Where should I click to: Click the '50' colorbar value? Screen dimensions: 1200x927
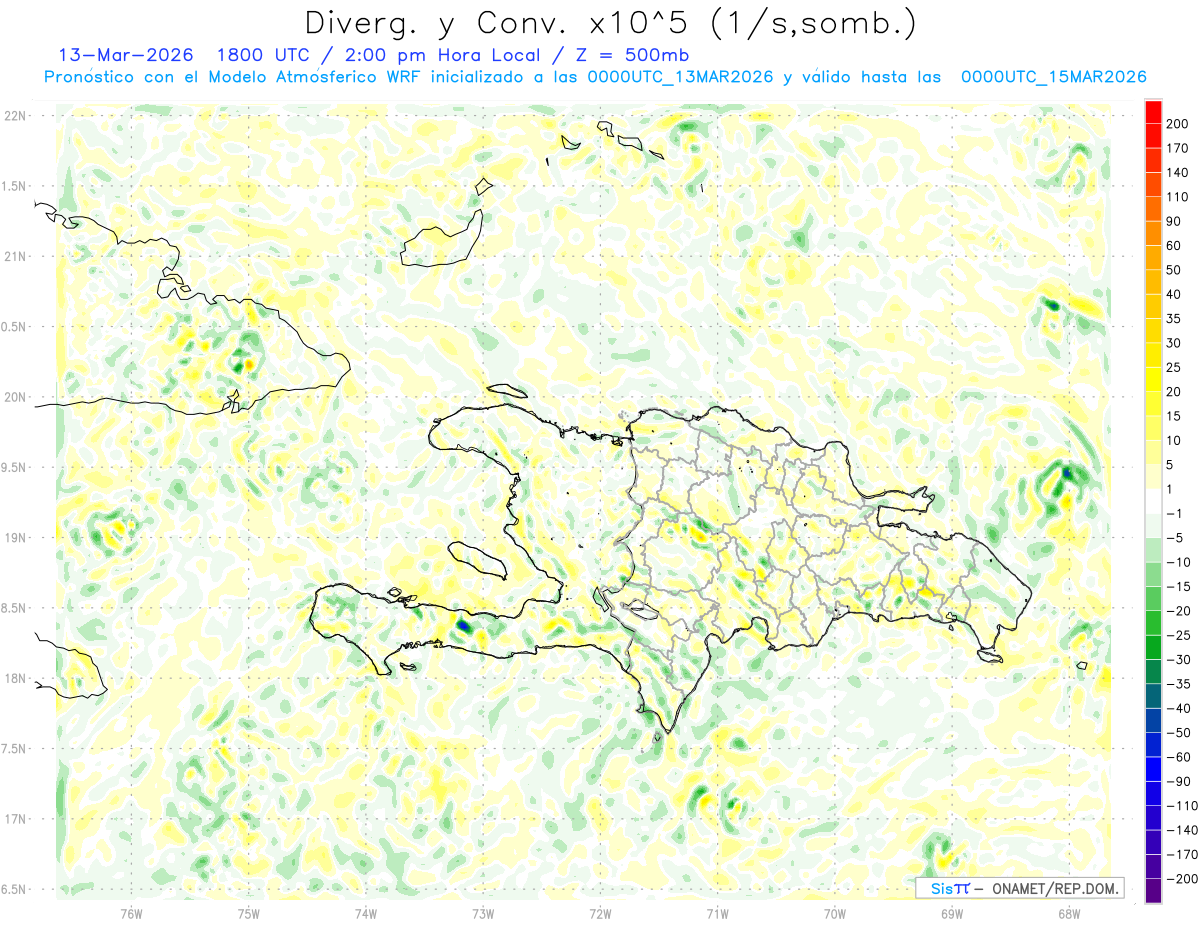pos(1175,269)
